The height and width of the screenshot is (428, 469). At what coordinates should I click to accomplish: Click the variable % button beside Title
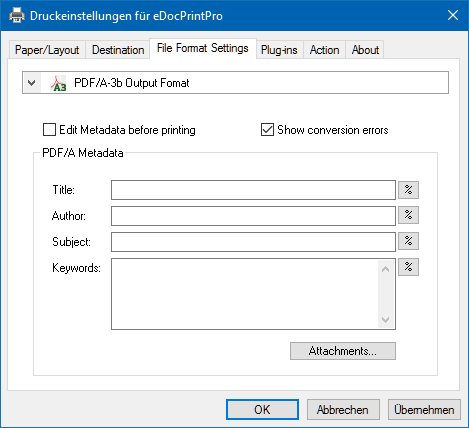[x=408, y=190]
